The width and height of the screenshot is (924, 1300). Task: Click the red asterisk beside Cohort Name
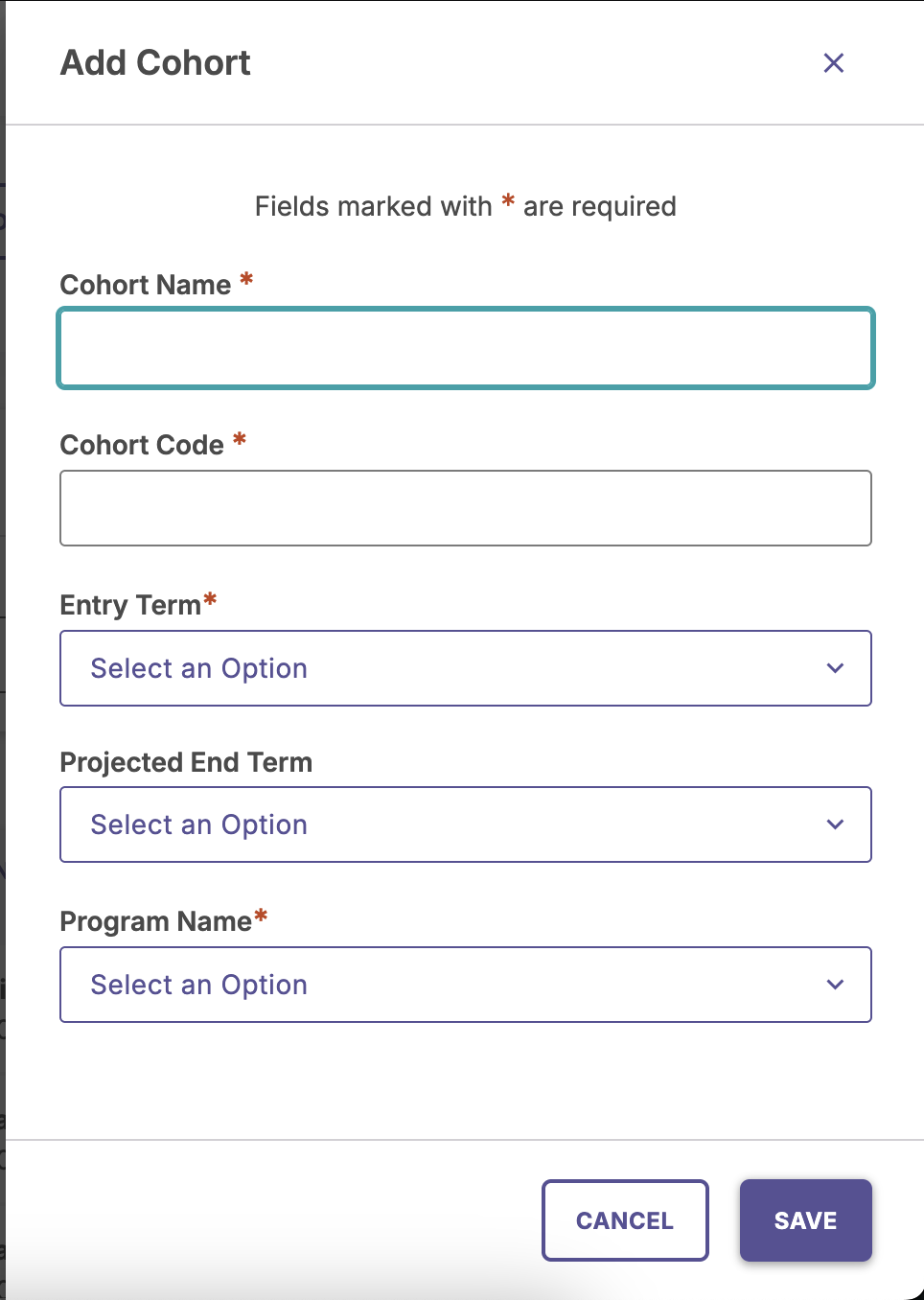pyautogui.click(x=246, y=279)
